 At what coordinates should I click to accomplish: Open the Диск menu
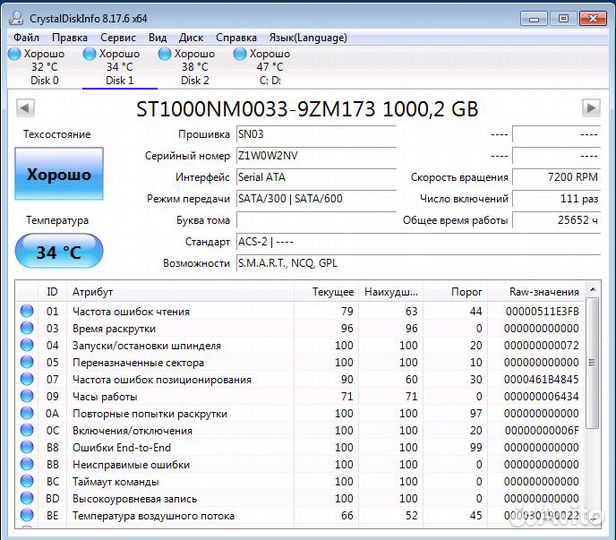coord(191,38)
